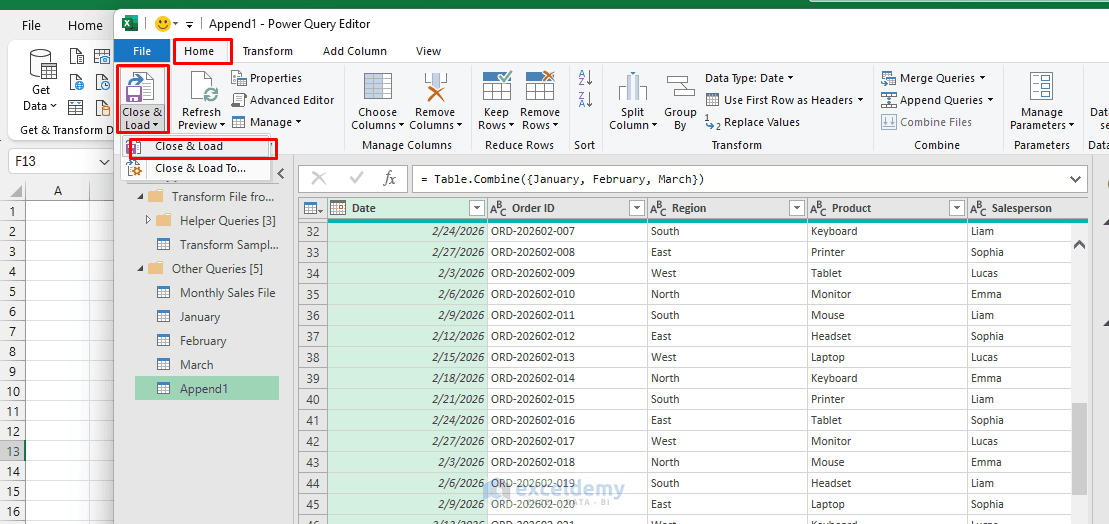Open query Properties

(267, 78)
